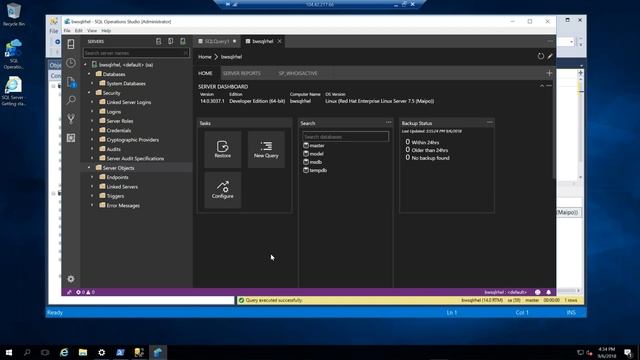This screenshot has width=640, height=360.
Task: Open the Servers view in activity bar
Action: [x=71, y=44]
